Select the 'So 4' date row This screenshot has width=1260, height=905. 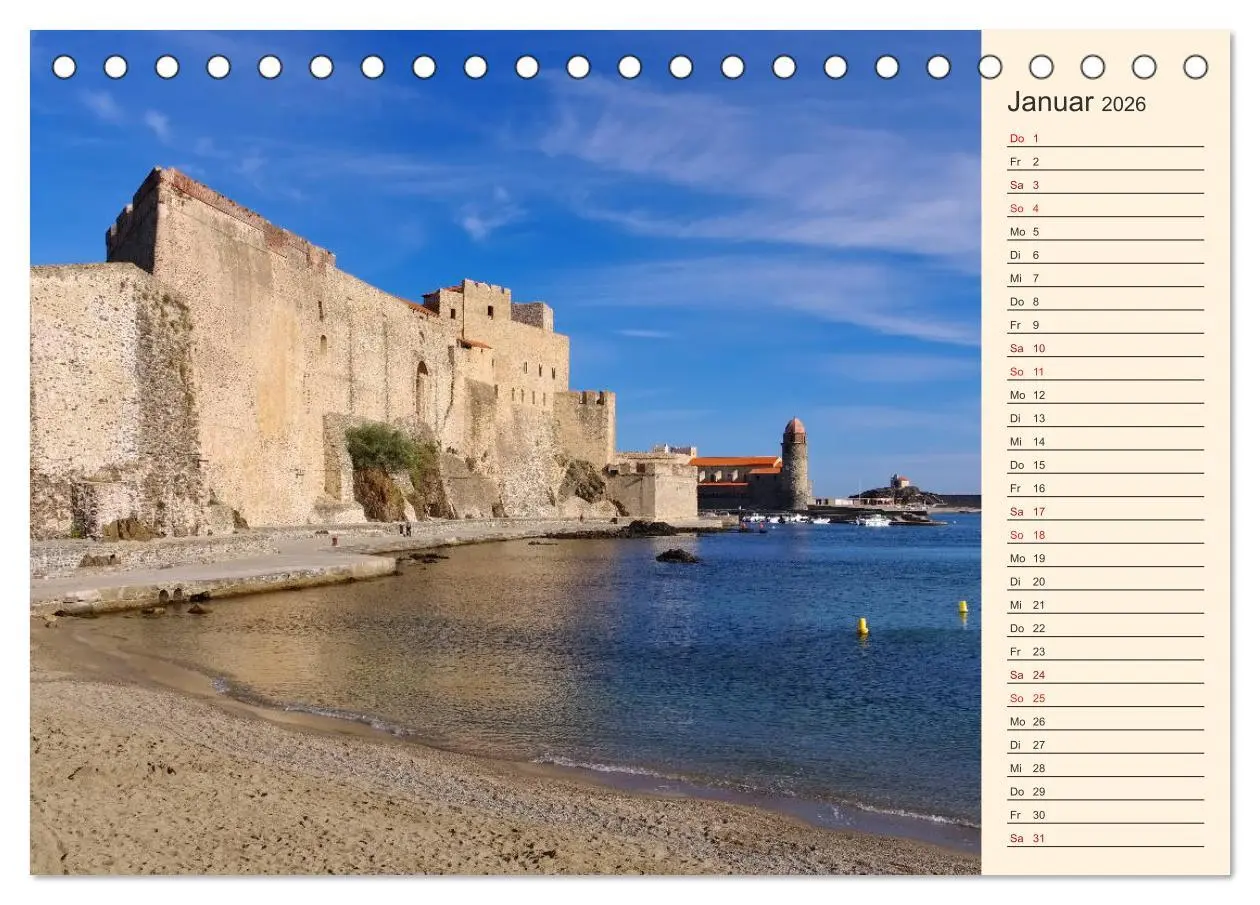(1105, 208)
